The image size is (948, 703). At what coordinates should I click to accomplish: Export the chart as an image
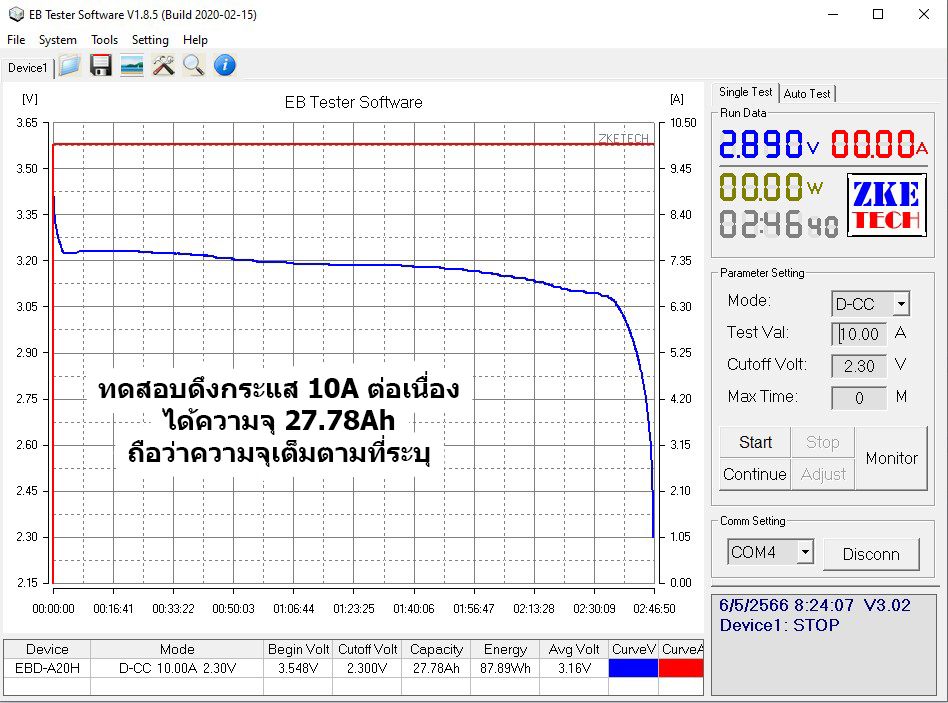click(x=131, y=65)
